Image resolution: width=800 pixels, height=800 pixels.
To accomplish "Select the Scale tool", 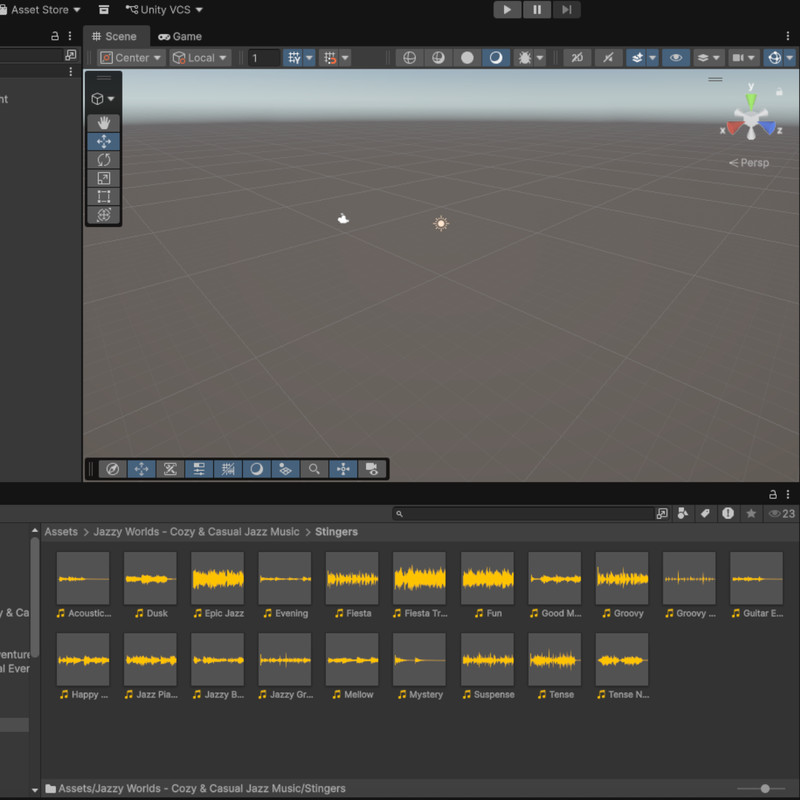I will click(x=104, y=178).
